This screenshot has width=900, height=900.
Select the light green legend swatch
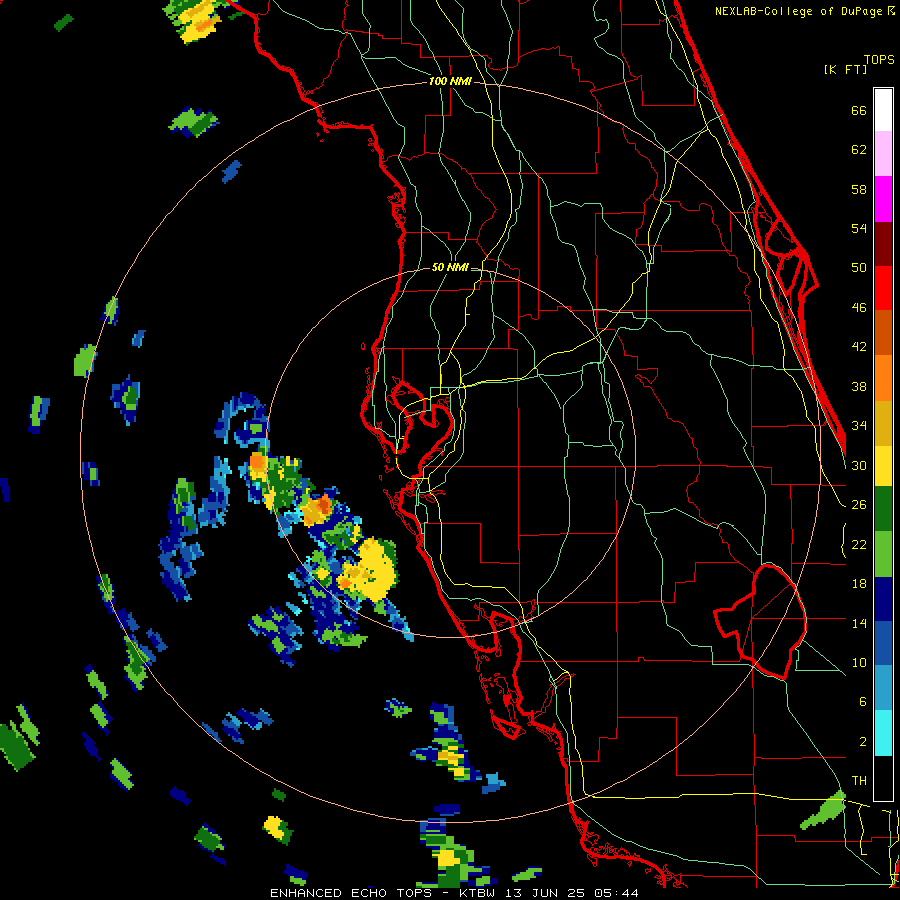click(883, 554)
